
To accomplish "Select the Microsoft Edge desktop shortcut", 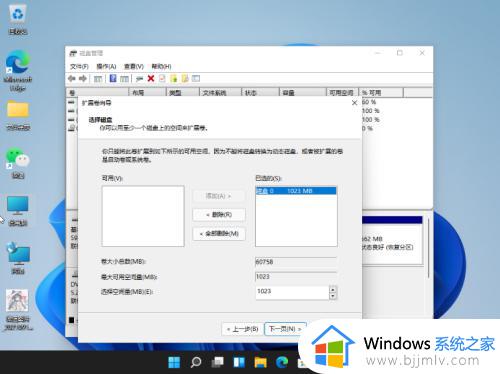I will click(x=18, y=70).
